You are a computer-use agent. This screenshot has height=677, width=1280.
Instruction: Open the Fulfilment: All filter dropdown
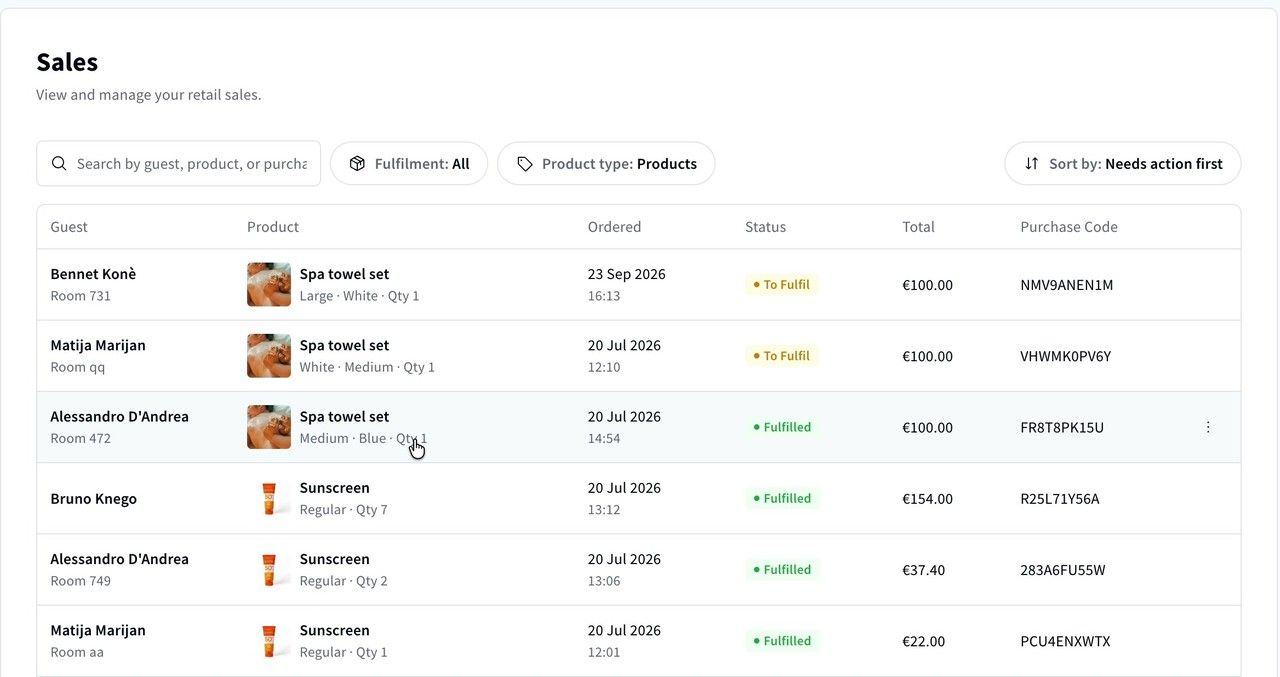click(x=409, y=163)
